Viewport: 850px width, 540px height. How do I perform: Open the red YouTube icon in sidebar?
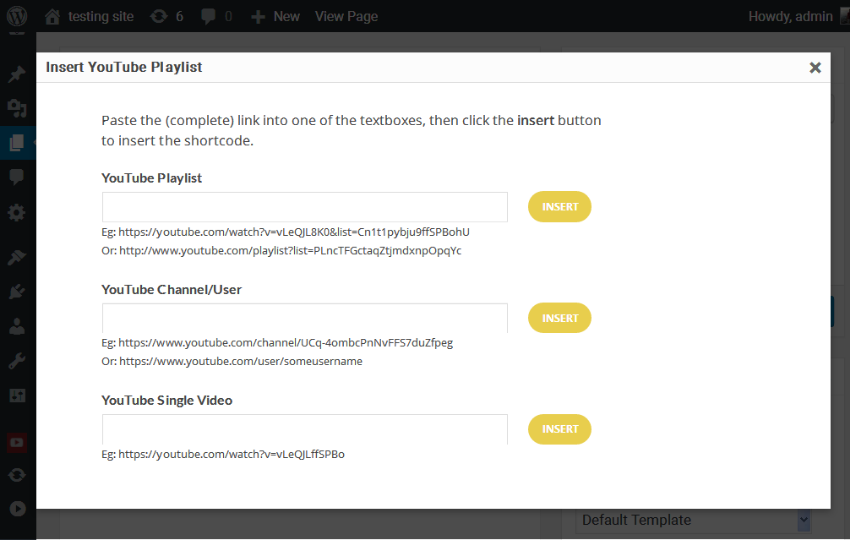(x=17, y=442)
